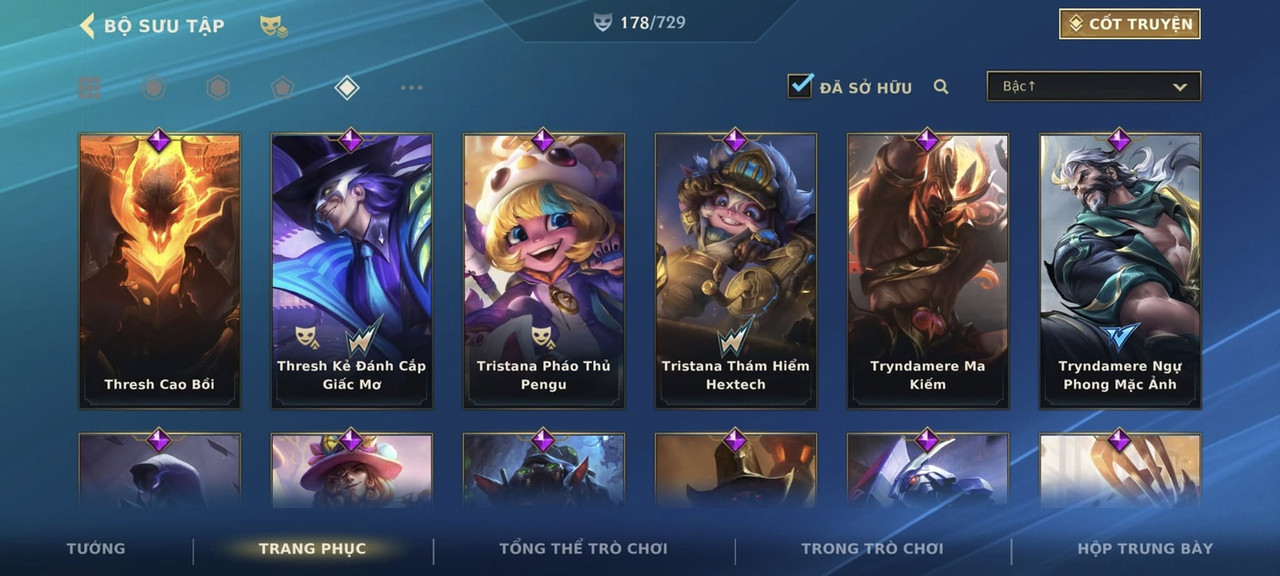Open the three-dots more filters icon
This screenshot has height=576, width=1280.
pos(411,88)
